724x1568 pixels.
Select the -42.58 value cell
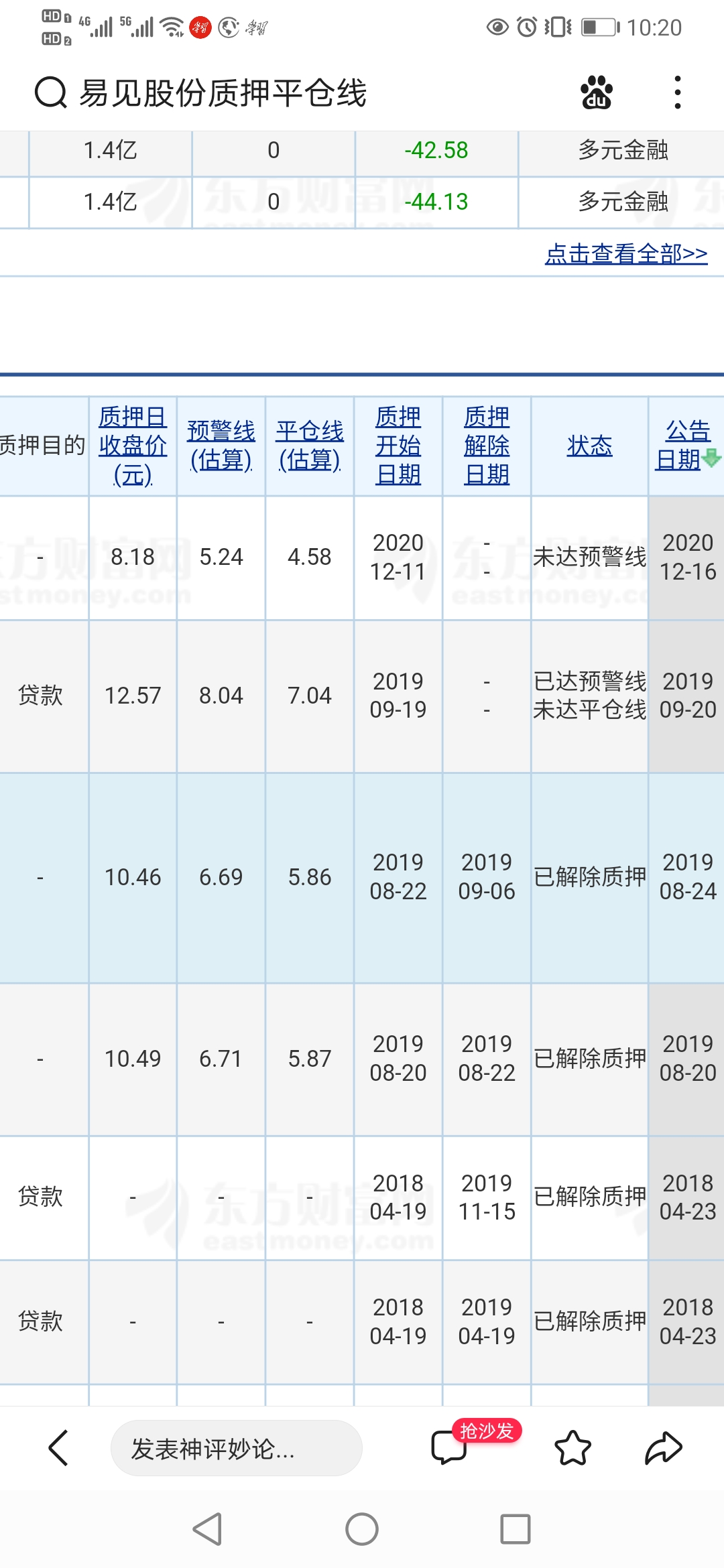pos(436,150)
